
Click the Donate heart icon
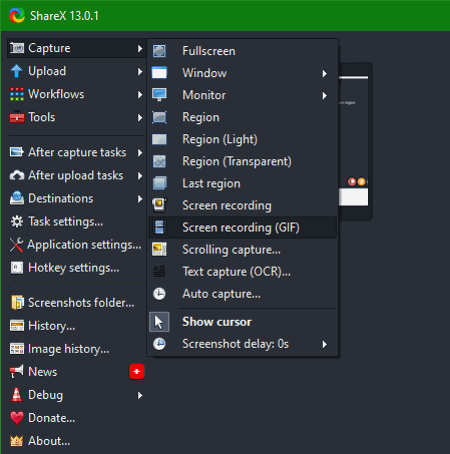tap(17, 418)
